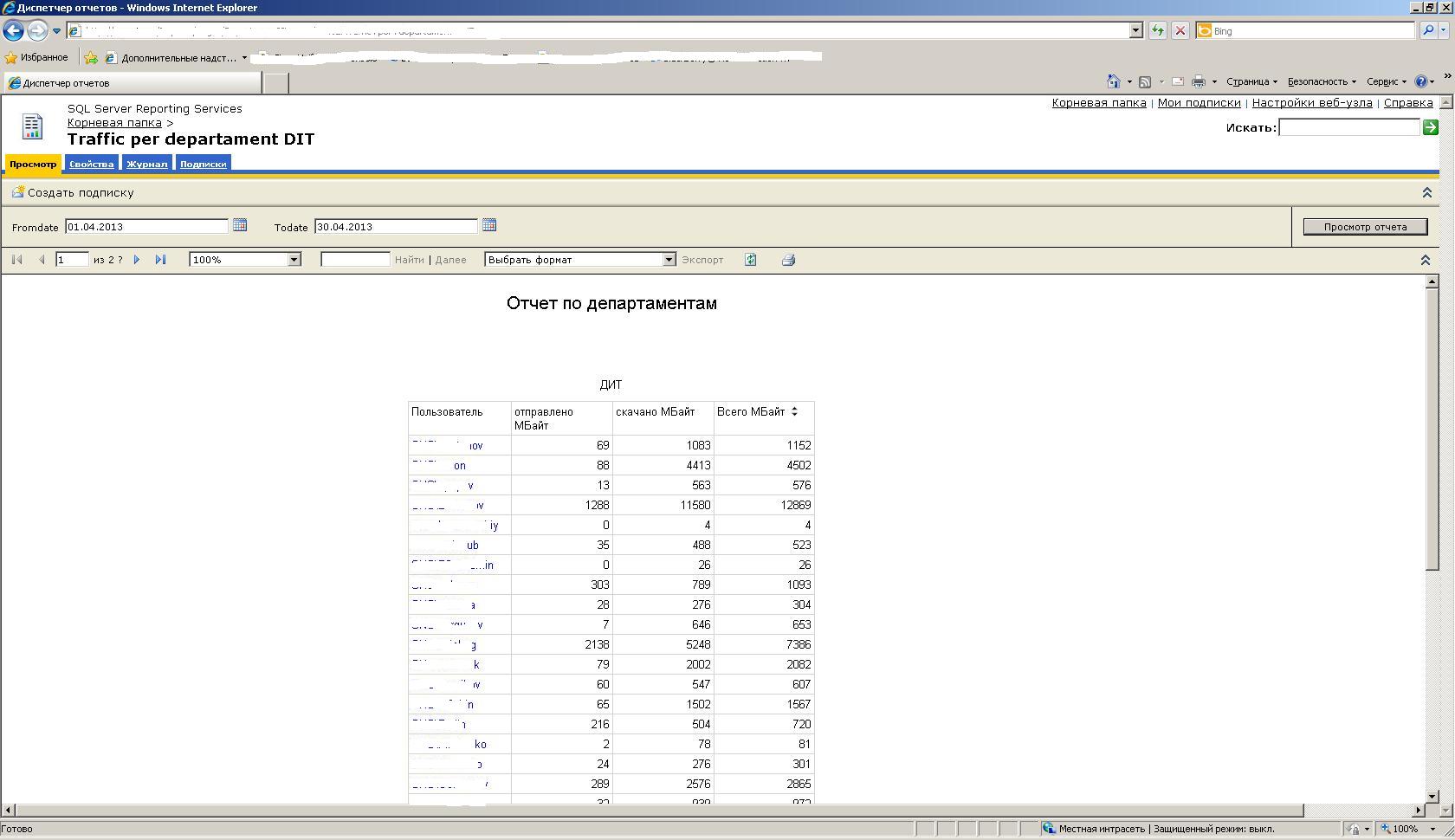Open the Выбрать формат dropdown

click(668, 259)
